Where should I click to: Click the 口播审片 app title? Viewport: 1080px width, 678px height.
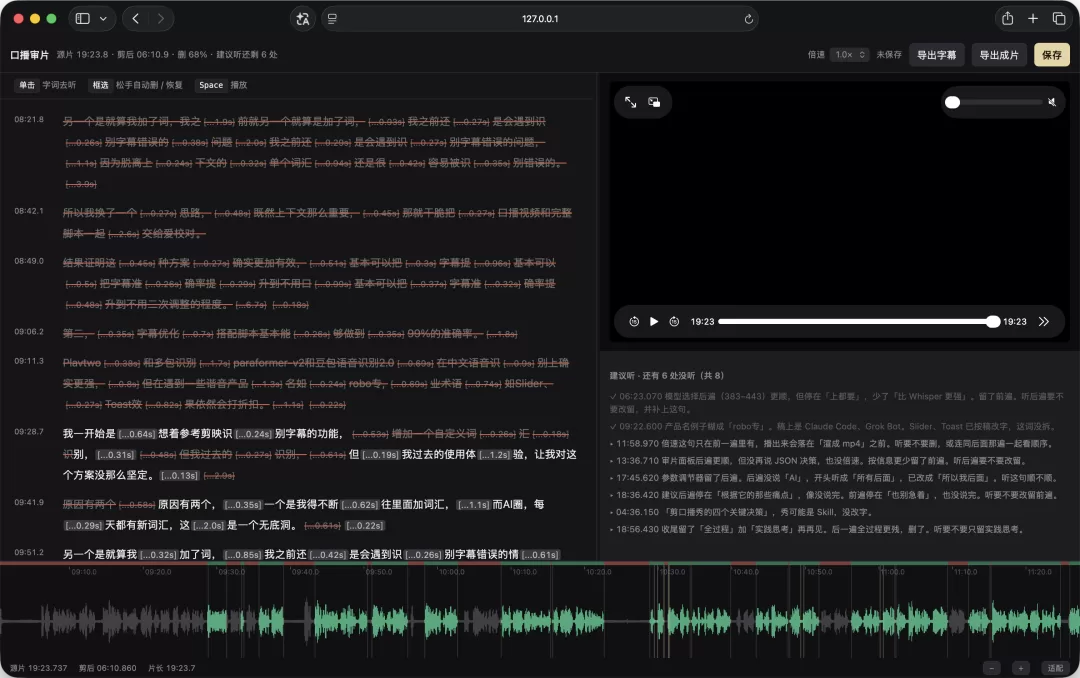pos(30,54)
